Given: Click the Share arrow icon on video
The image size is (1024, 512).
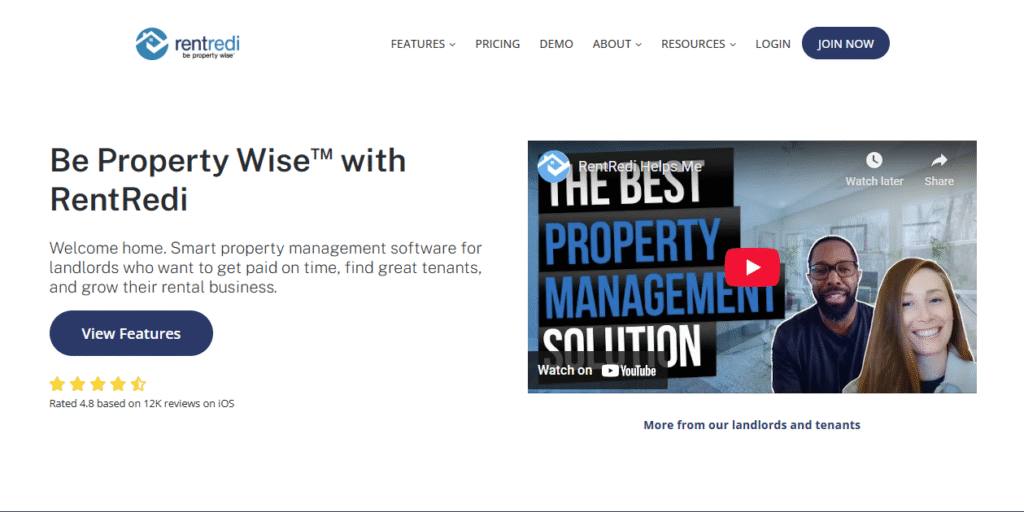Looking at the screenshot, I should [939, 161].
